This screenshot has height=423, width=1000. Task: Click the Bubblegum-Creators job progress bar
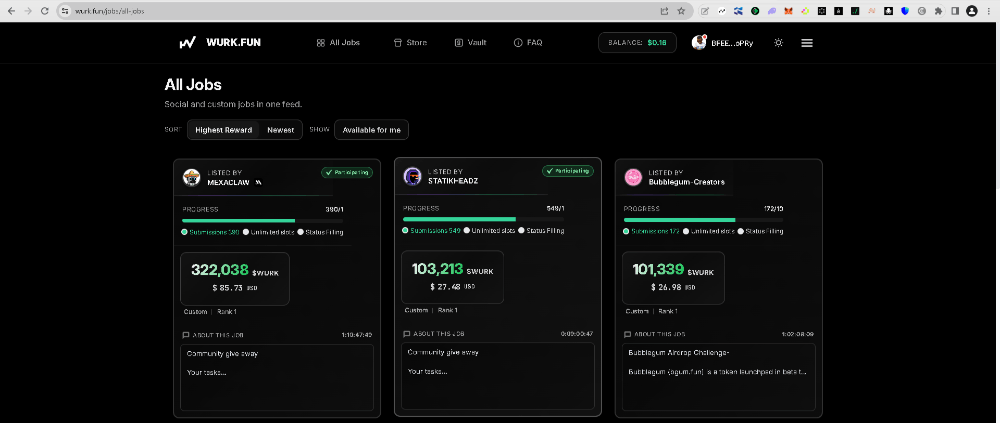[703, 219]
